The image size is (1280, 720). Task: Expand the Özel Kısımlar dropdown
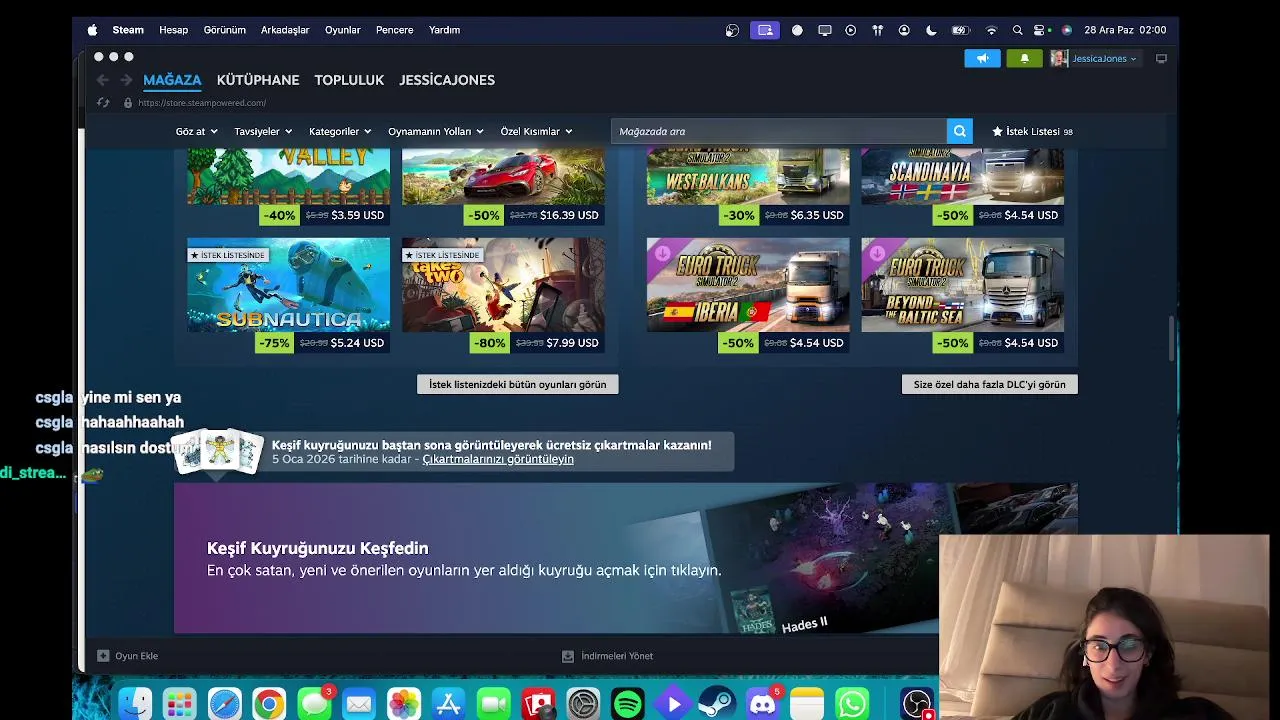tap(536, 131)
